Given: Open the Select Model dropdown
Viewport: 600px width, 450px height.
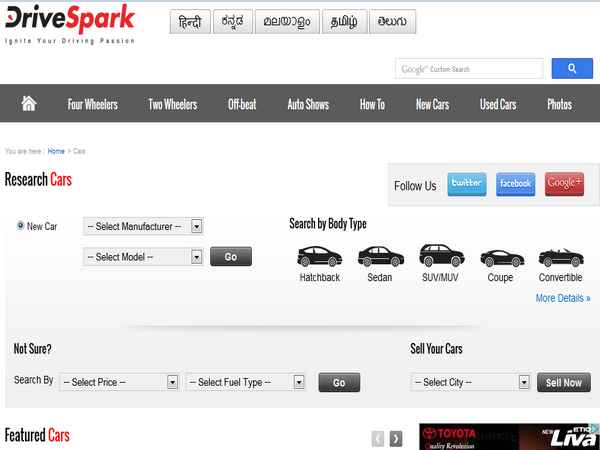Looking at the screenshot, I should 144,257.
